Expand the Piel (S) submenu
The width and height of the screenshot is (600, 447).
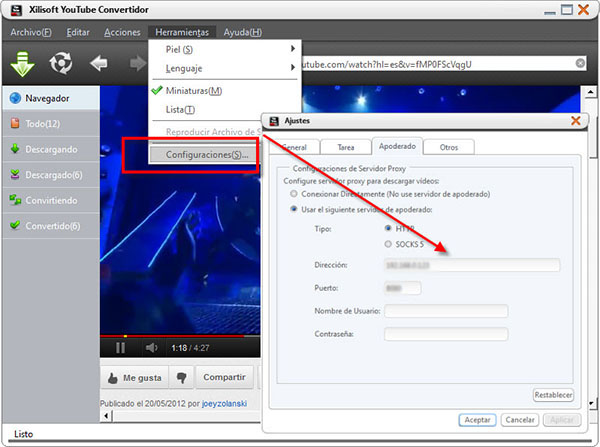pyautogui.click(x=224, y=49)
